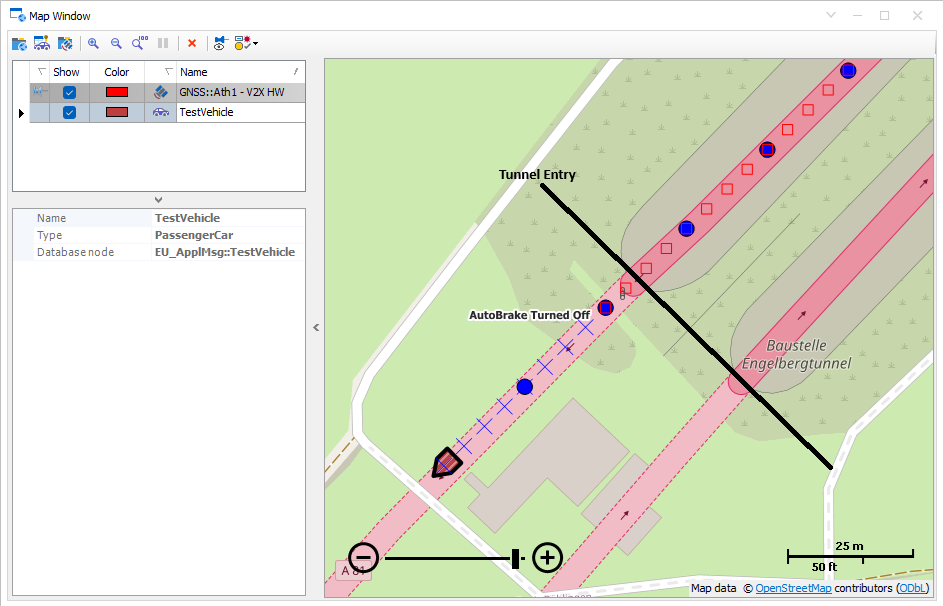Click the Name property value TestVehicle

pos(187,218)
